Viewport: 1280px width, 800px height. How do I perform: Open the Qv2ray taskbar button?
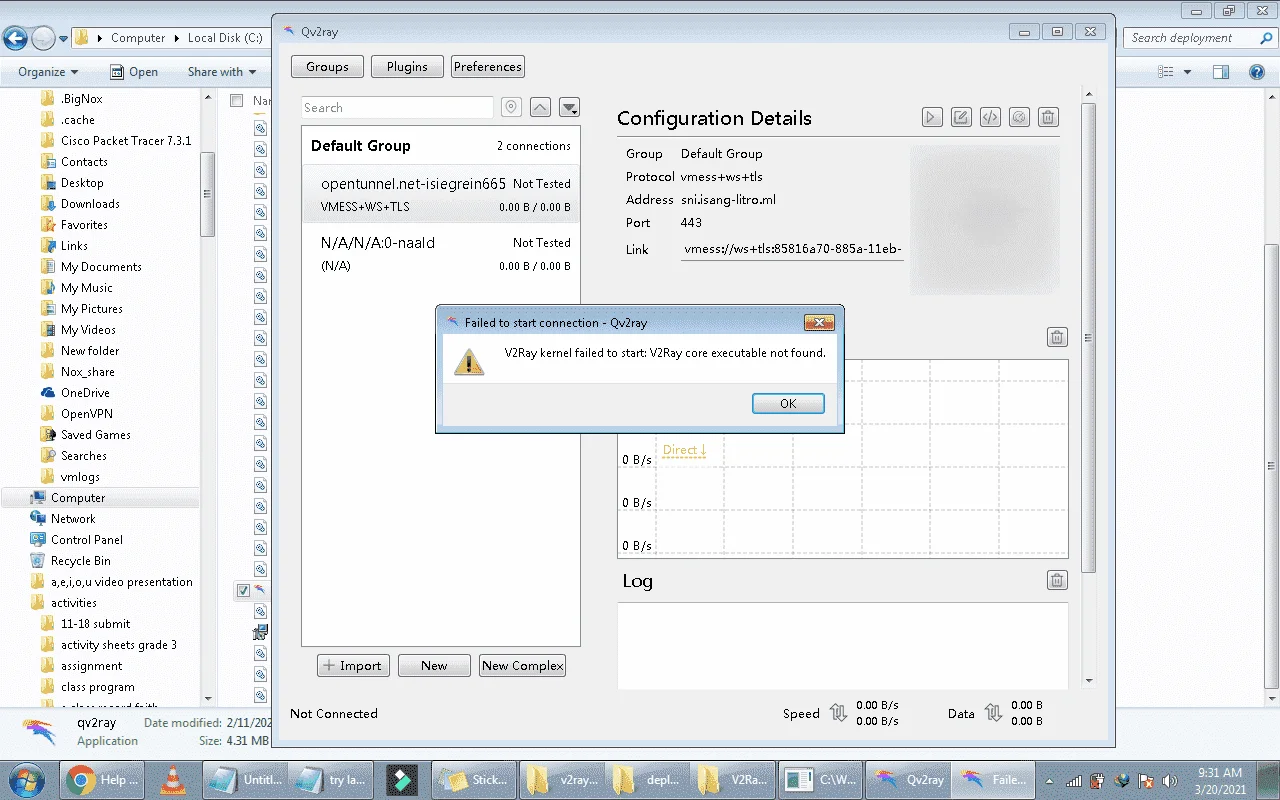click(906, 780)
